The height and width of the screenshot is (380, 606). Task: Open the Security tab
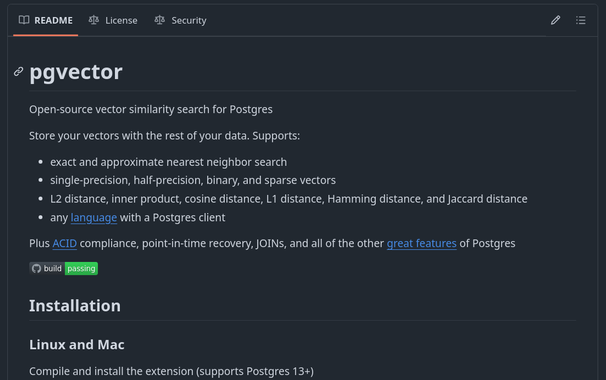pos(180,20)
